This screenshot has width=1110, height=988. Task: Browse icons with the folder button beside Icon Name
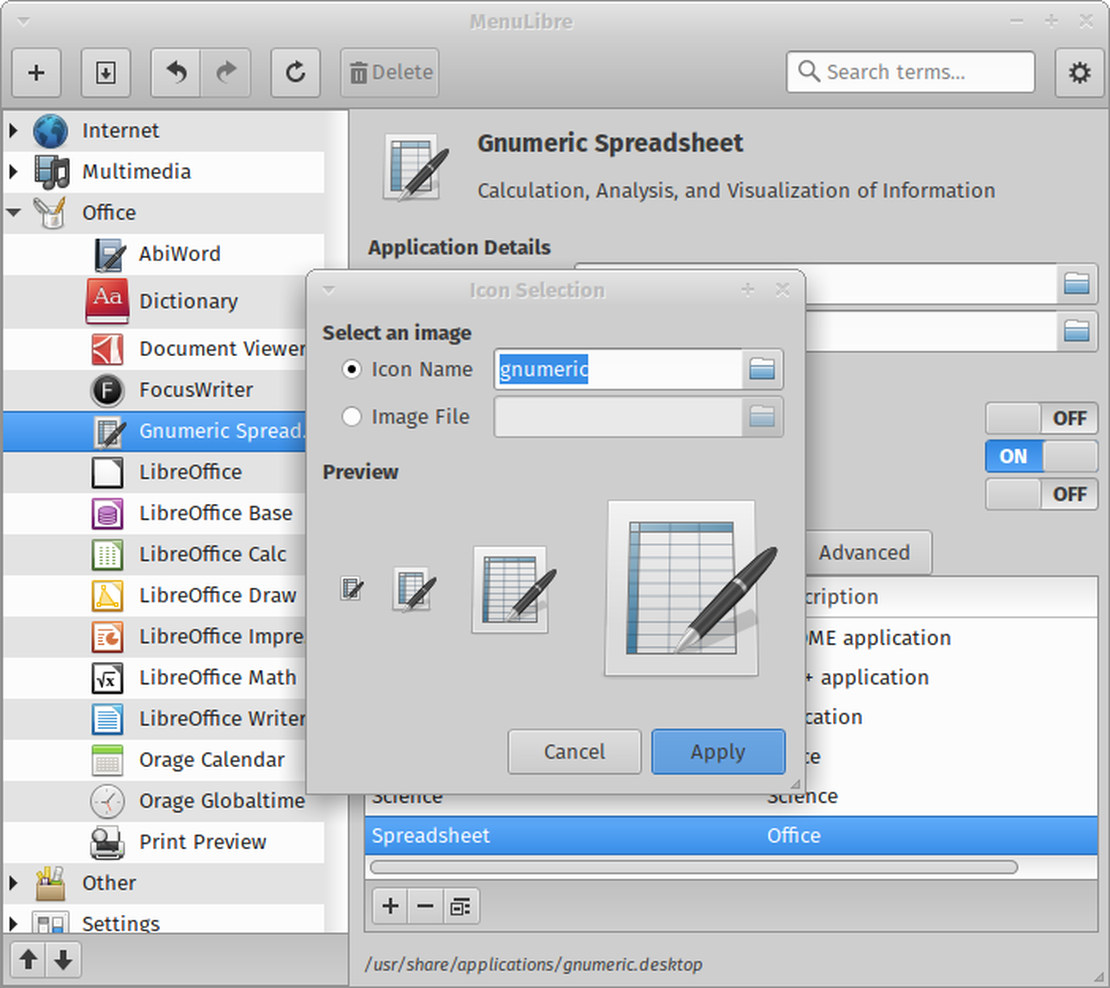click(x=762, y=369)
